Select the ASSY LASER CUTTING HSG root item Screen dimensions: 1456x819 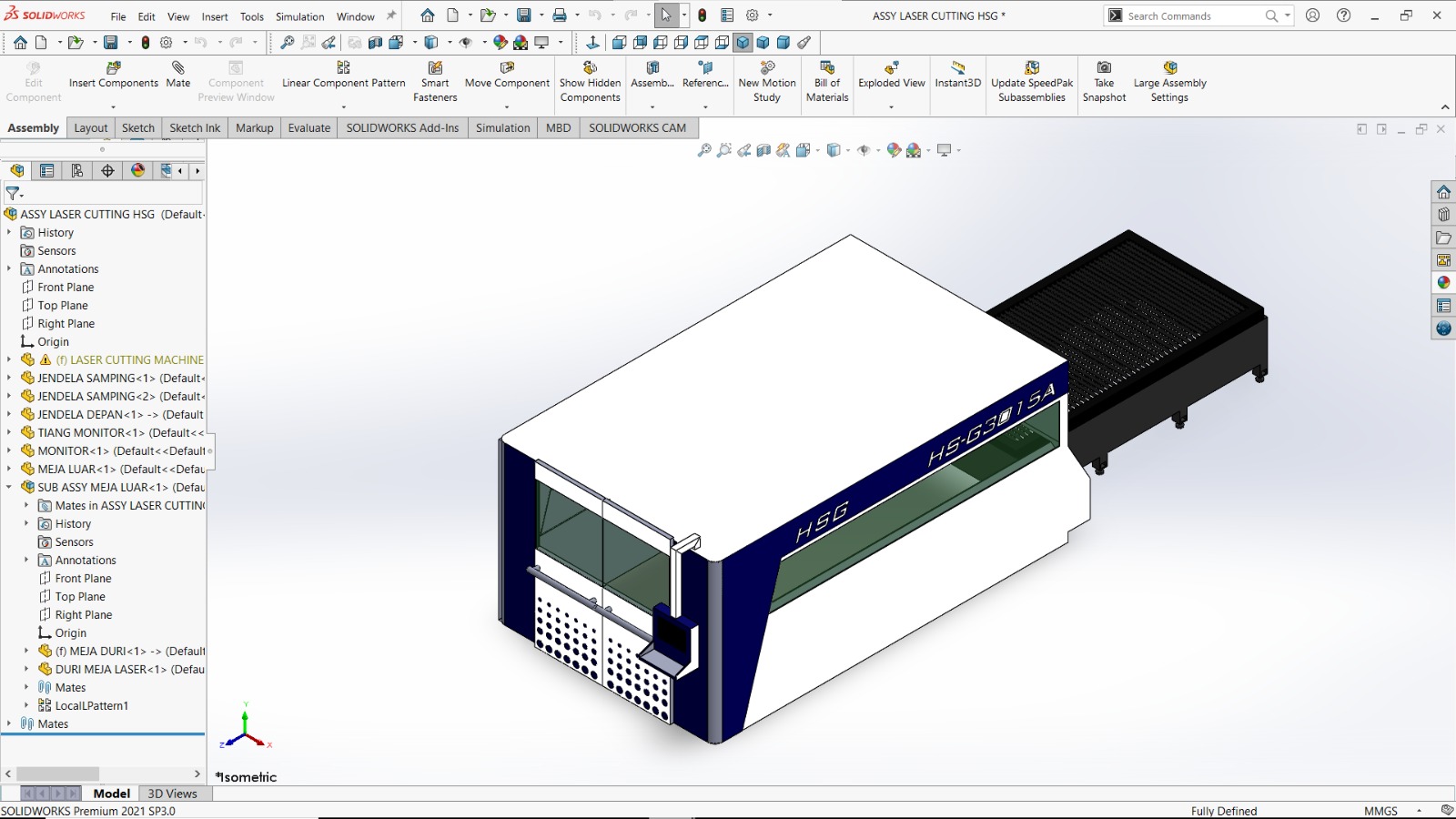tap(104, 214)
